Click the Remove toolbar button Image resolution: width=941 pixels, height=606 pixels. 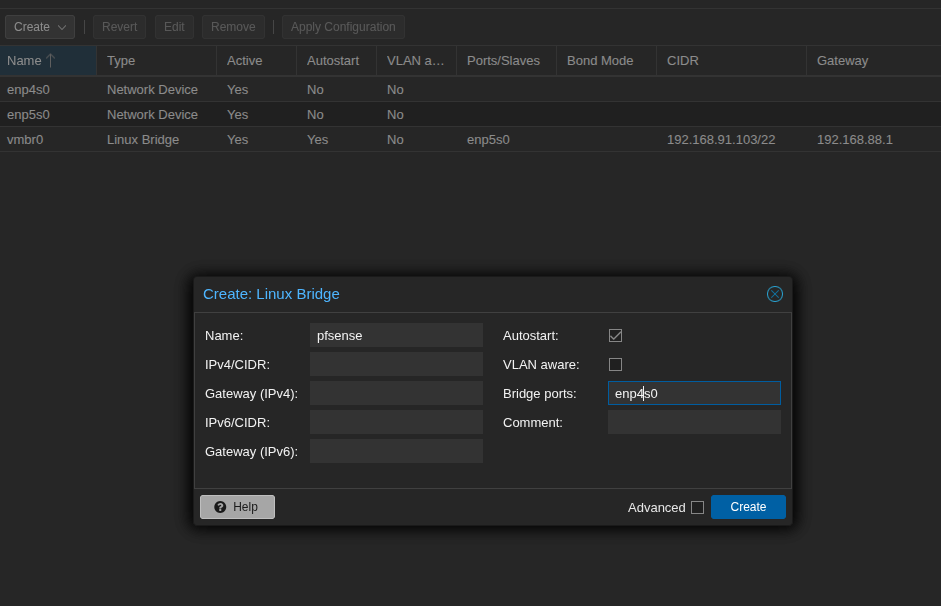click(x=233, y=27)
